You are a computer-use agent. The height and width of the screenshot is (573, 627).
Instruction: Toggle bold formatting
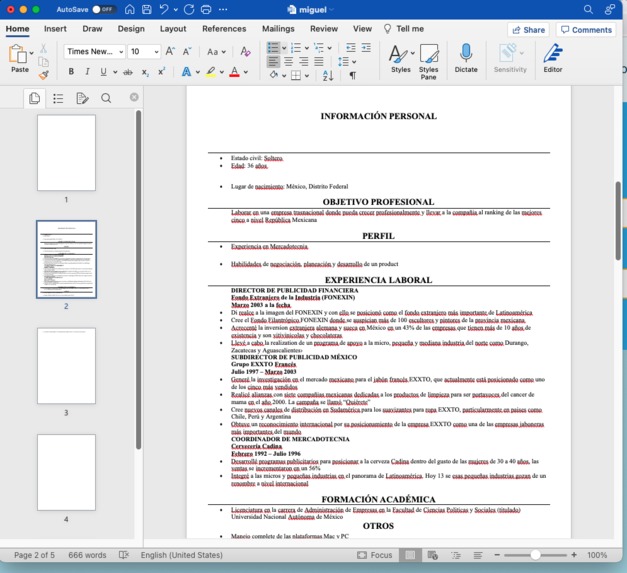(71, 72)
